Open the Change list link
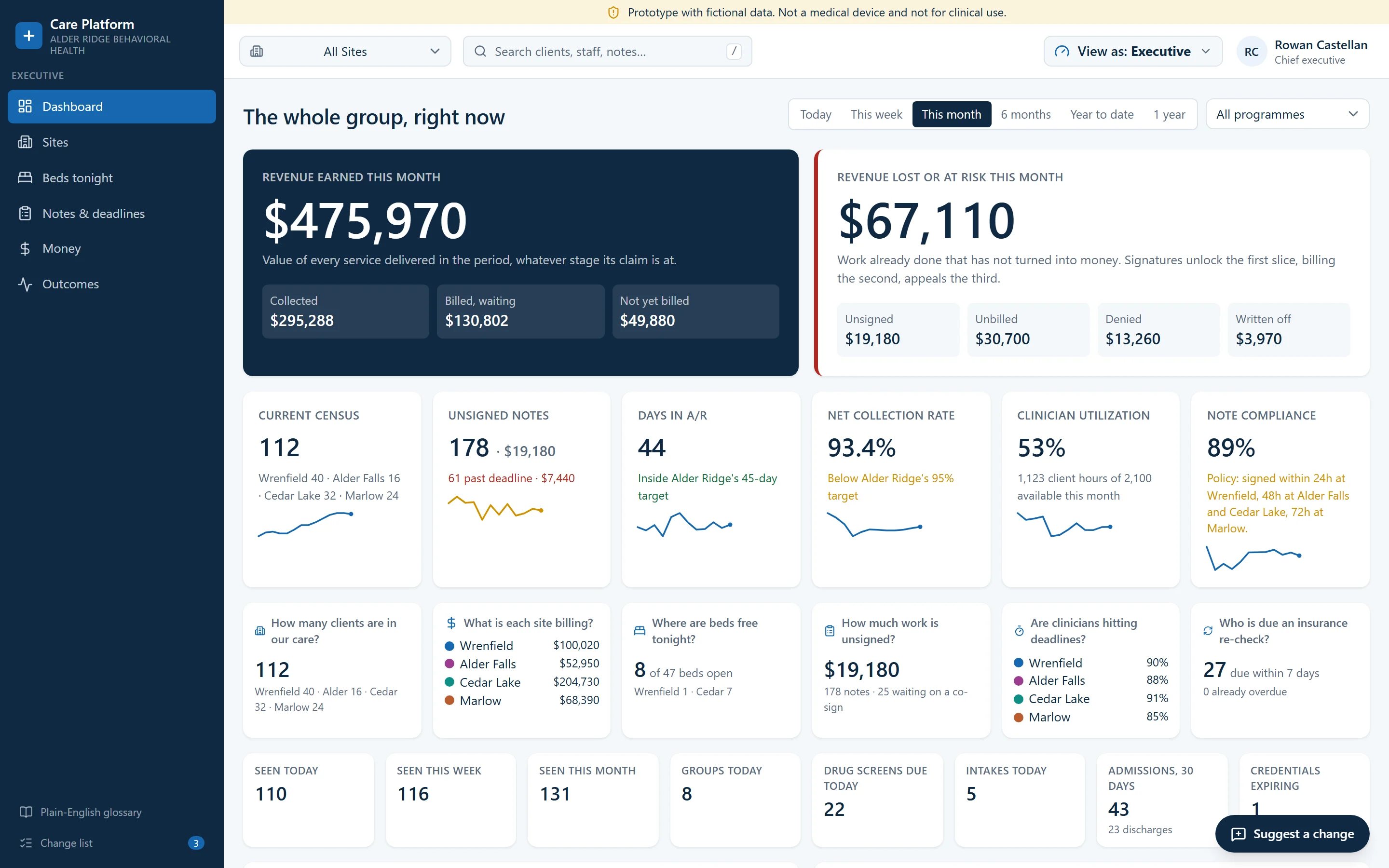This screenshot has width=1389, height=868. 66,843
